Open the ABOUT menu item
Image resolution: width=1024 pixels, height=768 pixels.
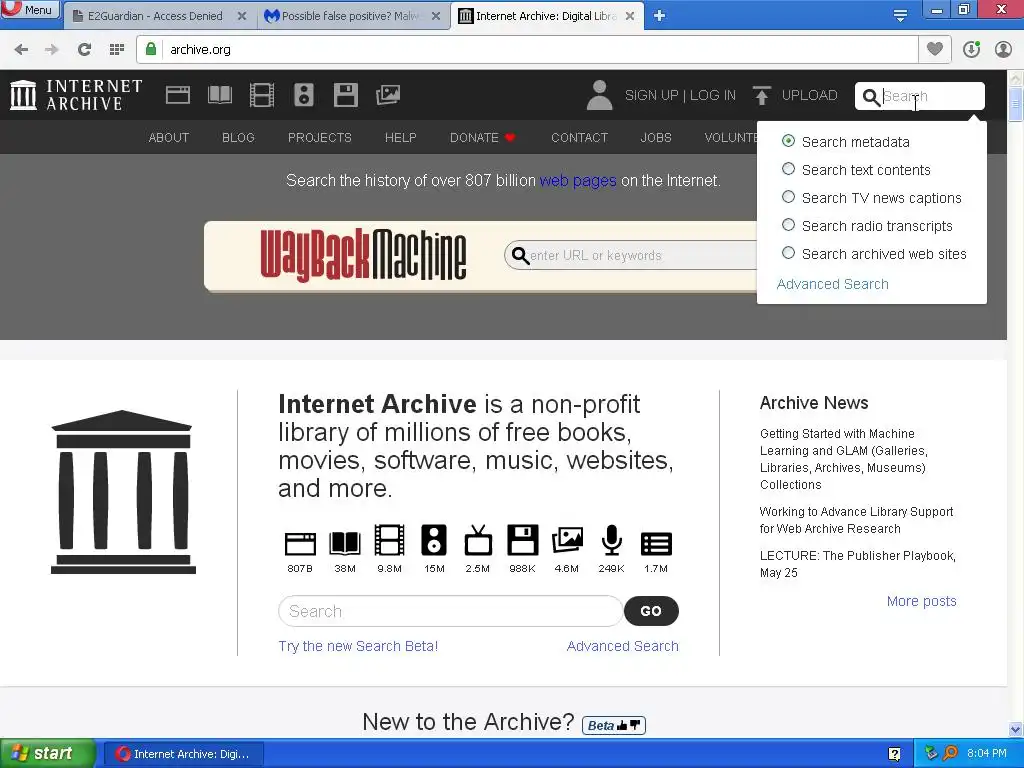pyautogui.click(x=168, y=138)
